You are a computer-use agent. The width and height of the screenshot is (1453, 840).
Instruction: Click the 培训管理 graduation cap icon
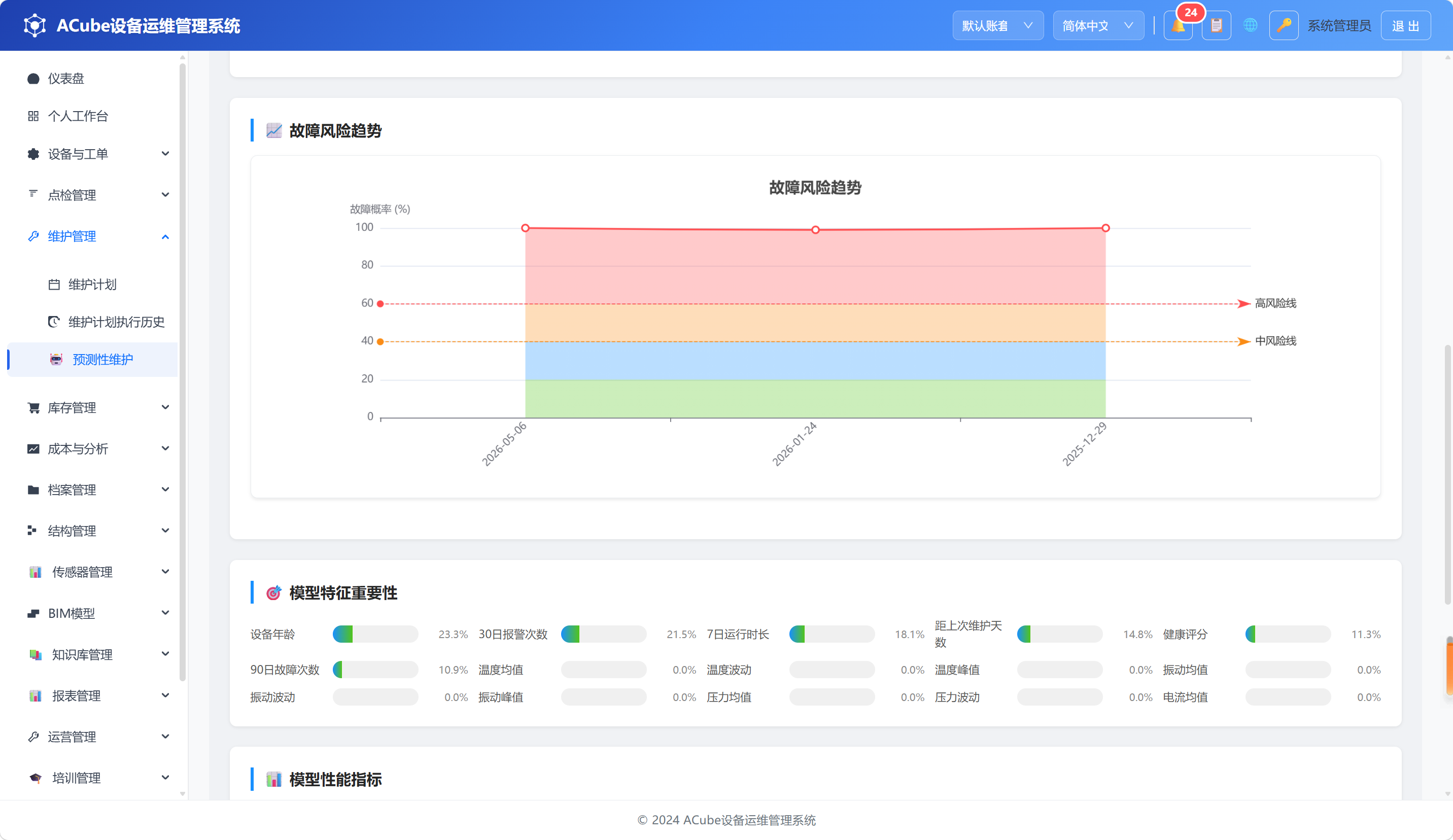coord(35,778)
